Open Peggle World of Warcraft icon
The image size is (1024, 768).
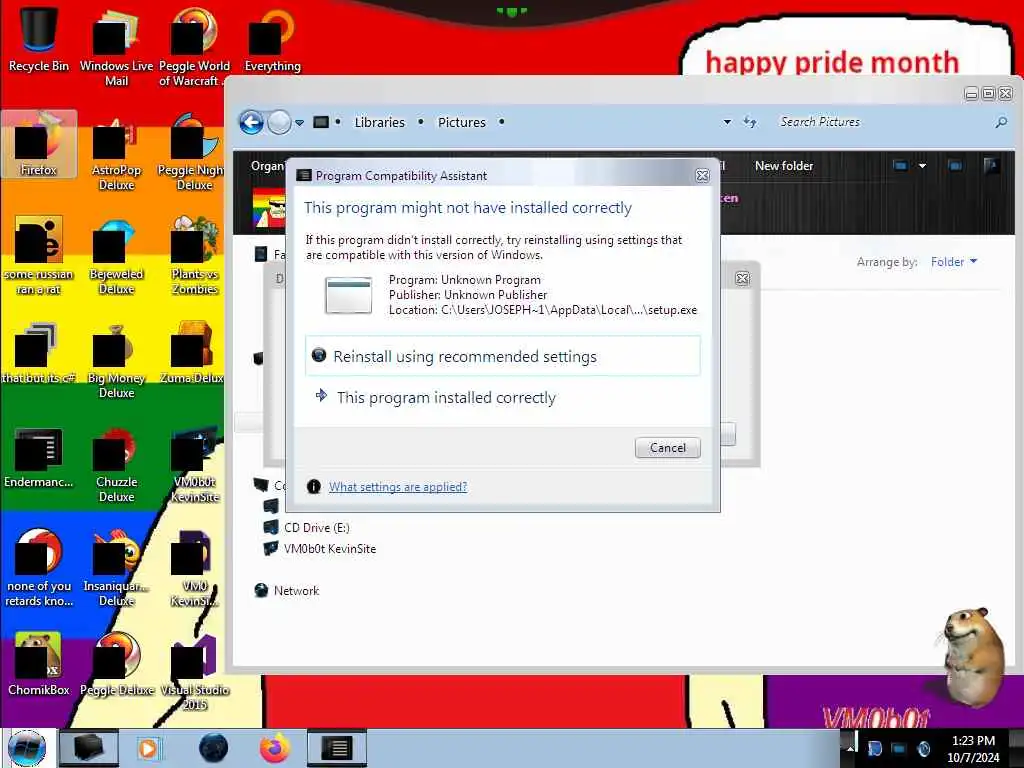[x=194, y=47]
